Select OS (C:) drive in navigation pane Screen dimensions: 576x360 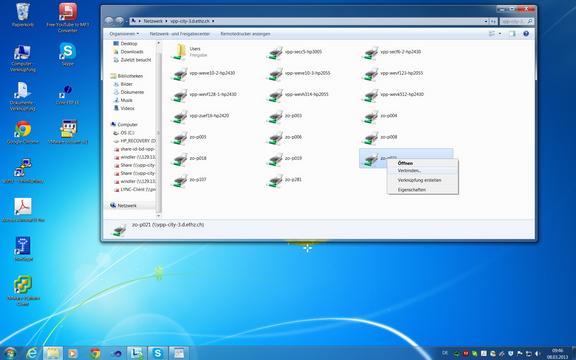124,133
